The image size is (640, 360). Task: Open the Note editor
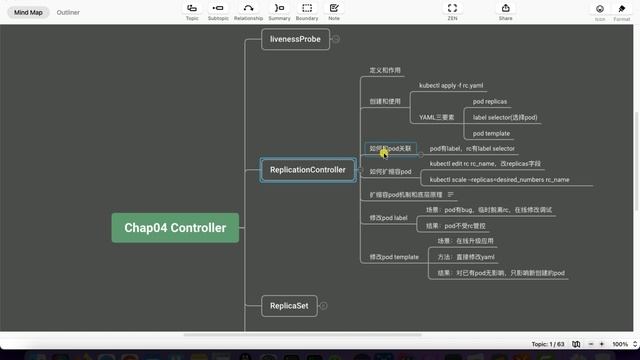[334, 12]
